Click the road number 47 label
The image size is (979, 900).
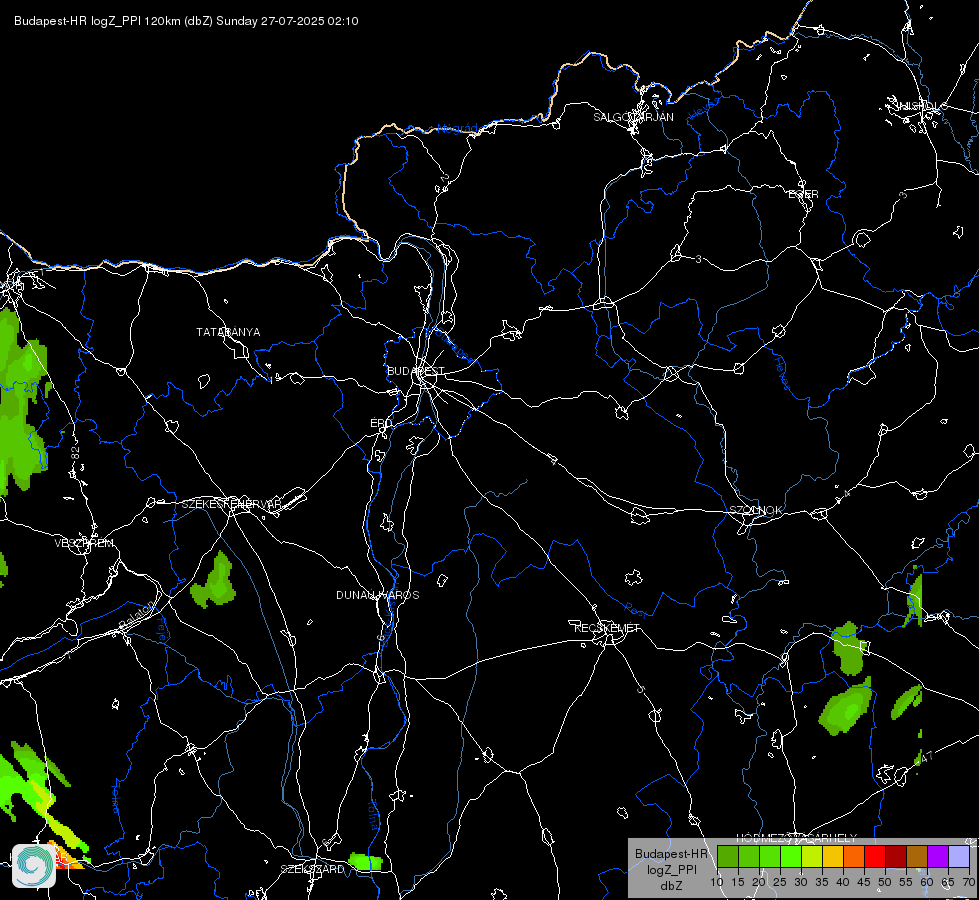click(x=927, y=757)
